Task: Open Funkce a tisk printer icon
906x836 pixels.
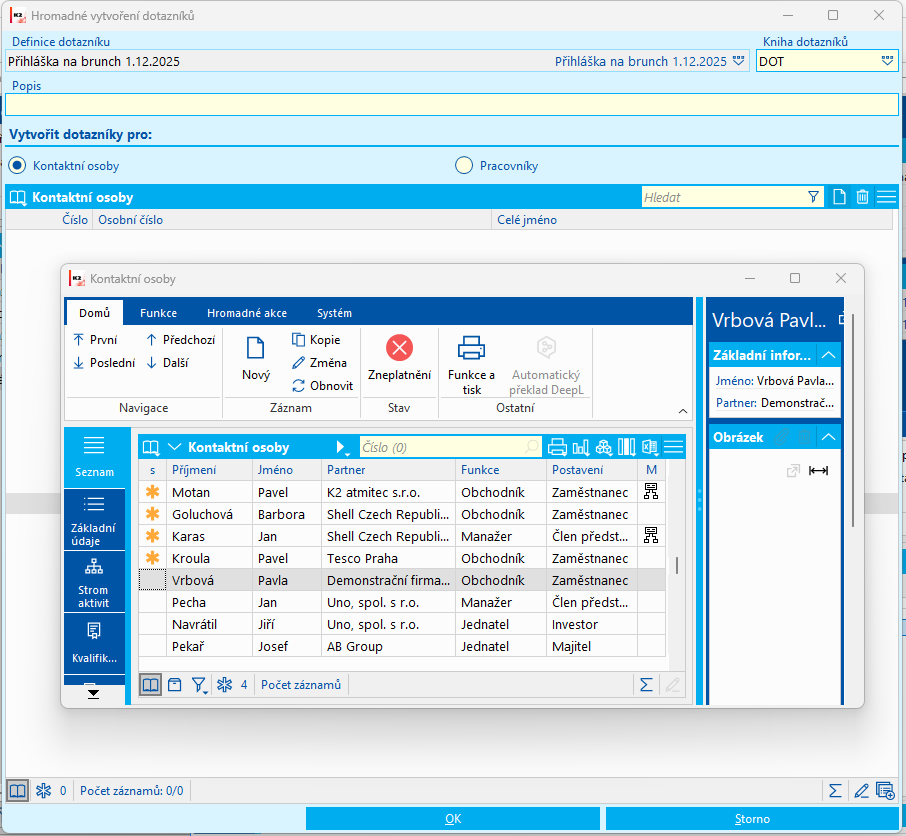Action: pyautogui.click(x=471, y=348)
